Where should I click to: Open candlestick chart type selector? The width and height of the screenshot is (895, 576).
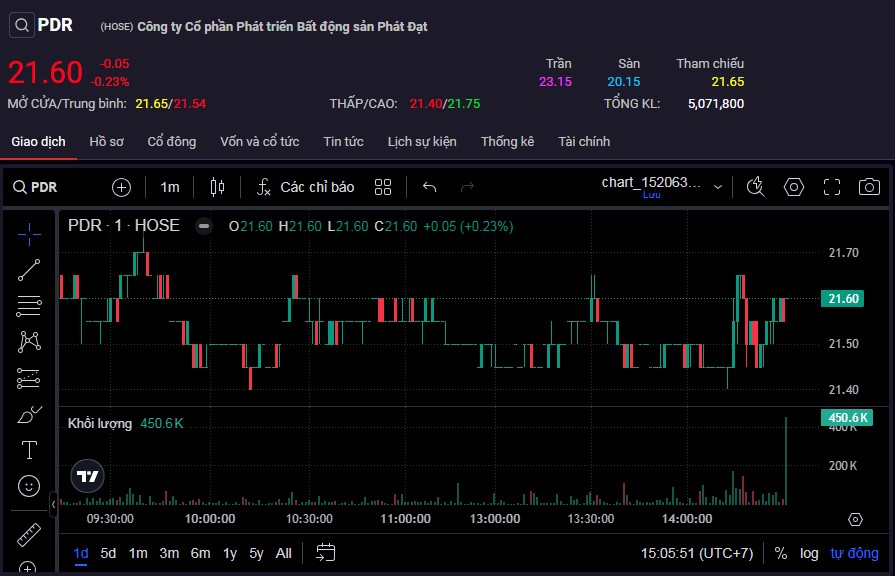[218, 187]
